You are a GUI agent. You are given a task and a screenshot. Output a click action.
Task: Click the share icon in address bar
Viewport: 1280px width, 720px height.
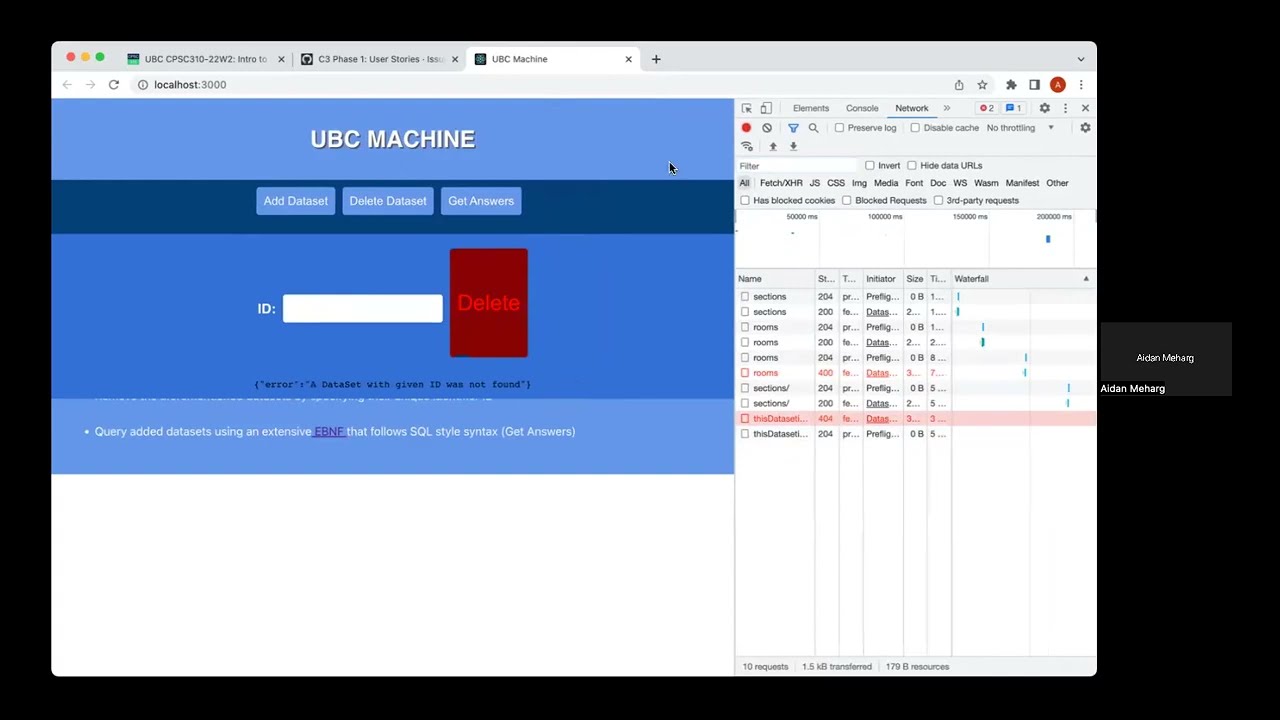pos(959,85)
